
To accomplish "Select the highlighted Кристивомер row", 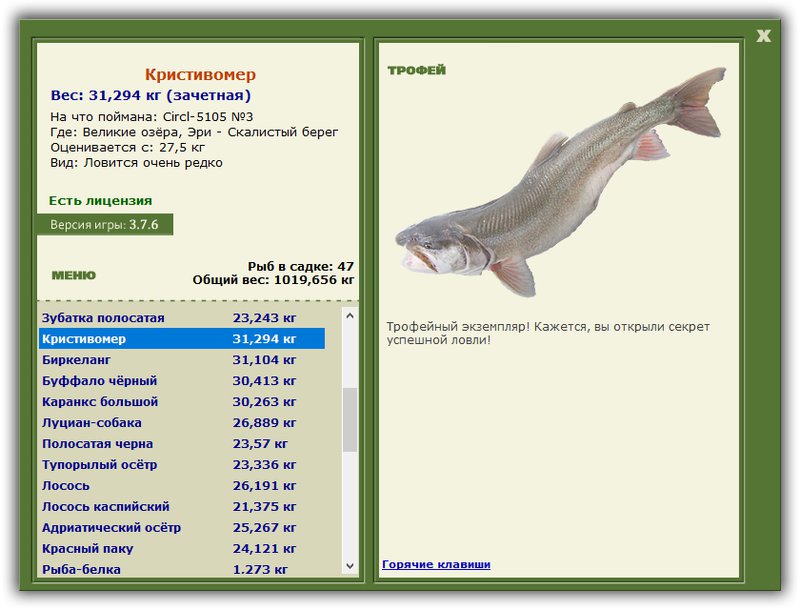I will coord(182,339).
